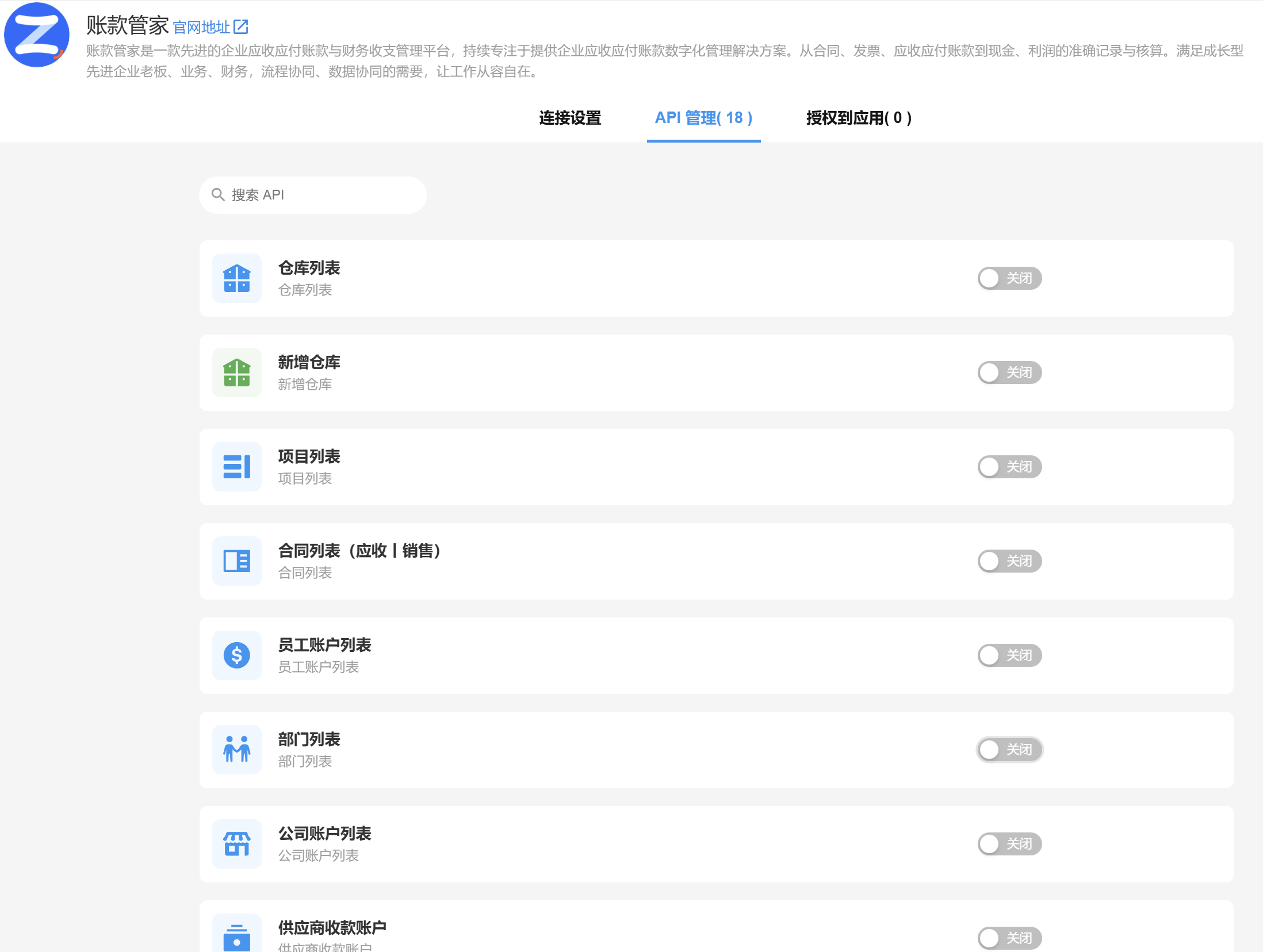Open the 新增仓库 API title
Screen dimensions: 1263x952
[309, 362]
